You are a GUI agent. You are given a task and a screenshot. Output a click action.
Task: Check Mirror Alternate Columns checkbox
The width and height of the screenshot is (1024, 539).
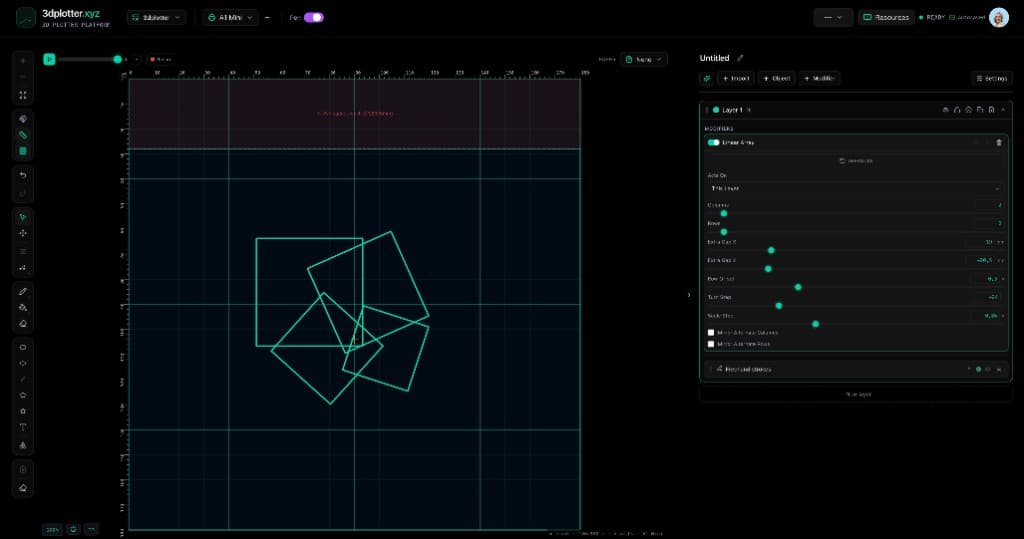click(711, 333)
